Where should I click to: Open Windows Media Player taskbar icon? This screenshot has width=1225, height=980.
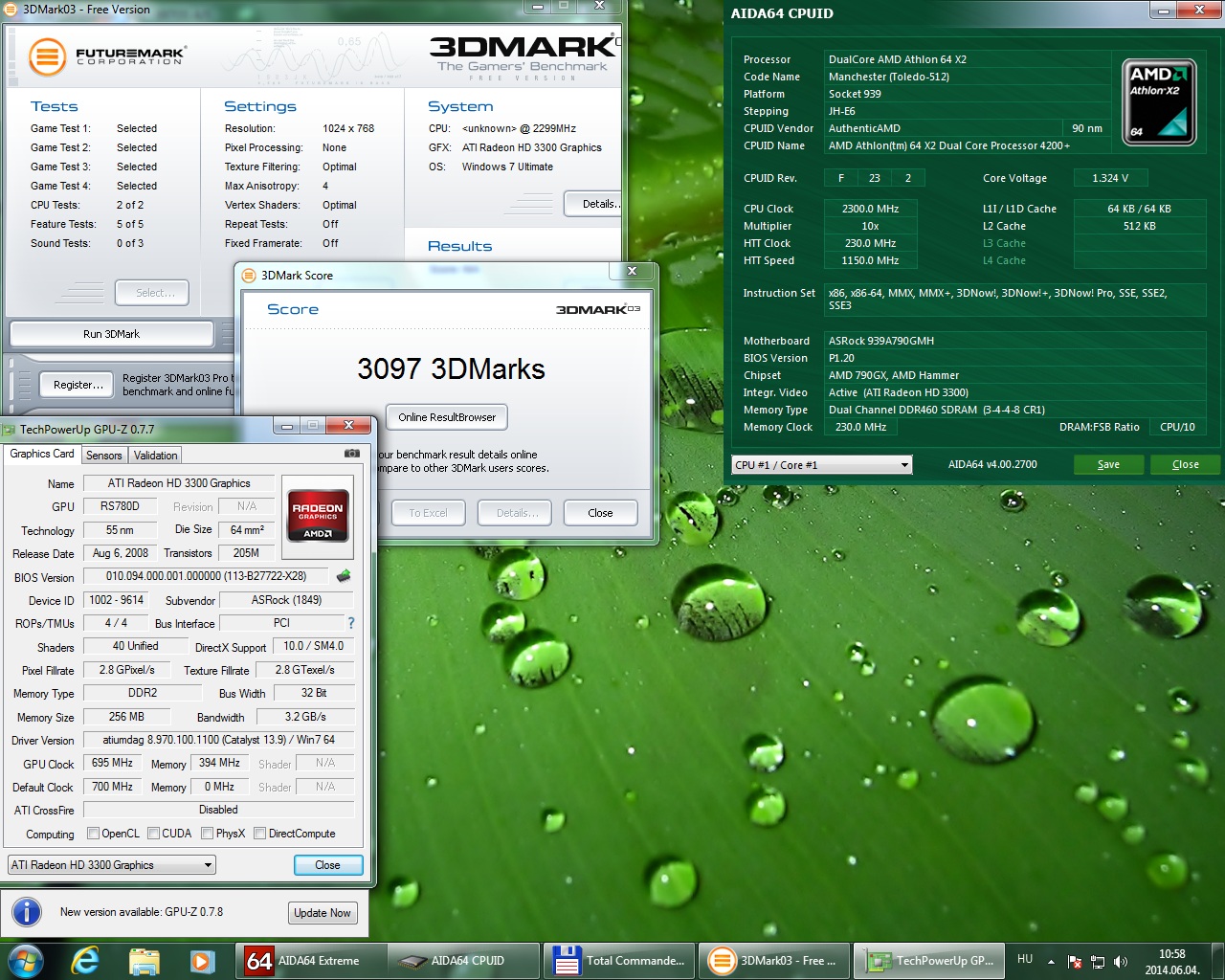(x=202, y=960)
